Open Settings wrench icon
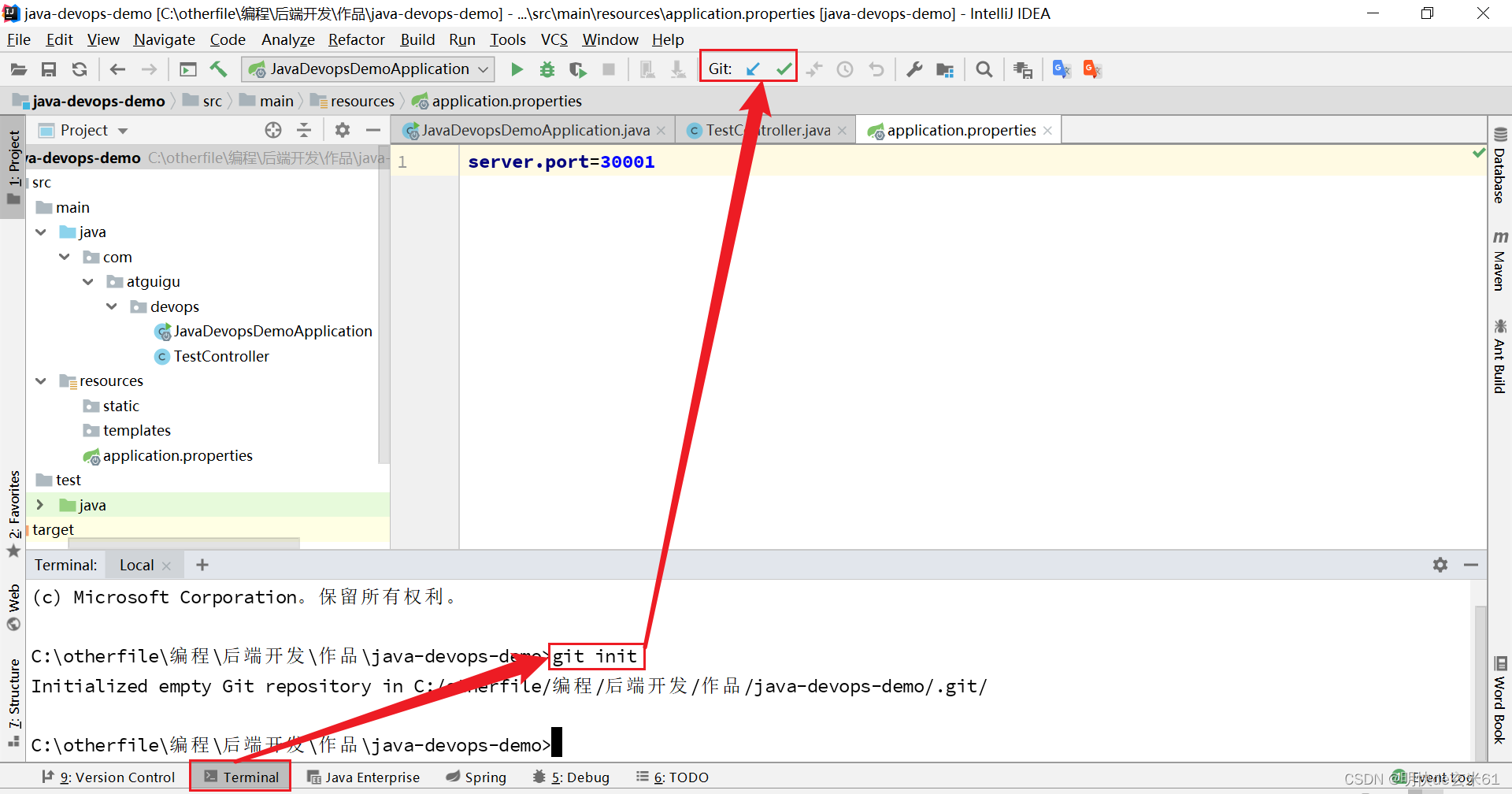 pyautogui.click(x=914, y=69)
